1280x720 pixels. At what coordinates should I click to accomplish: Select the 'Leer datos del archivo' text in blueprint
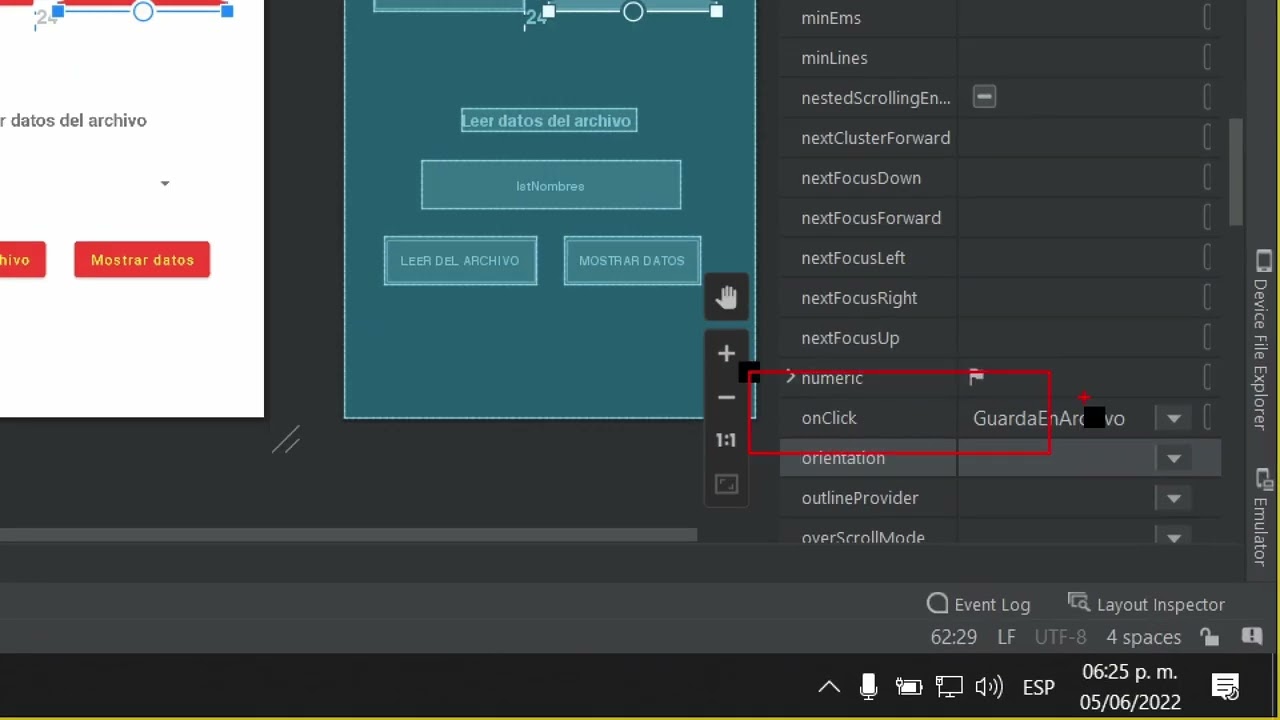point(549,120)
